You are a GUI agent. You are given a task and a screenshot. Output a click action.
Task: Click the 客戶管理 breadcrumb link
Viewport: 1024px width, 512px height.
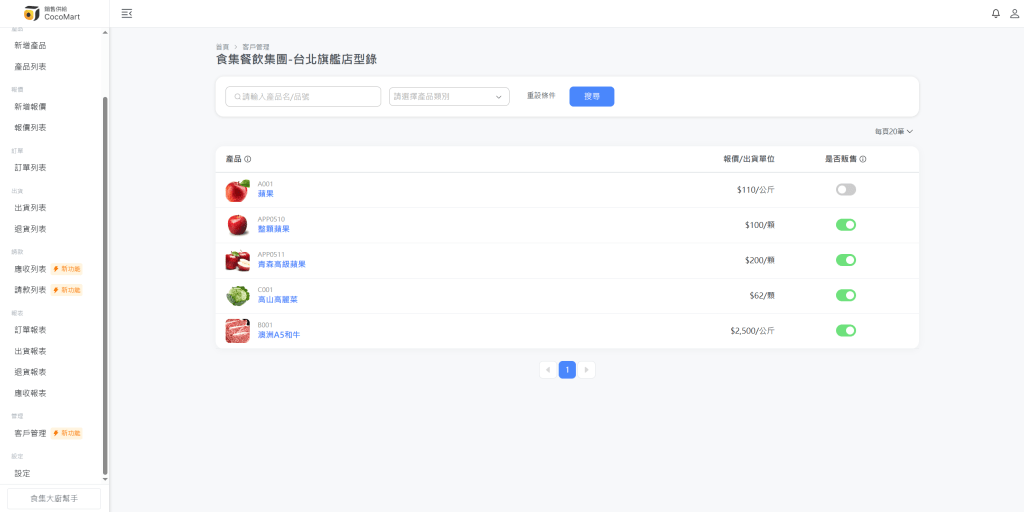pos(255,47)
